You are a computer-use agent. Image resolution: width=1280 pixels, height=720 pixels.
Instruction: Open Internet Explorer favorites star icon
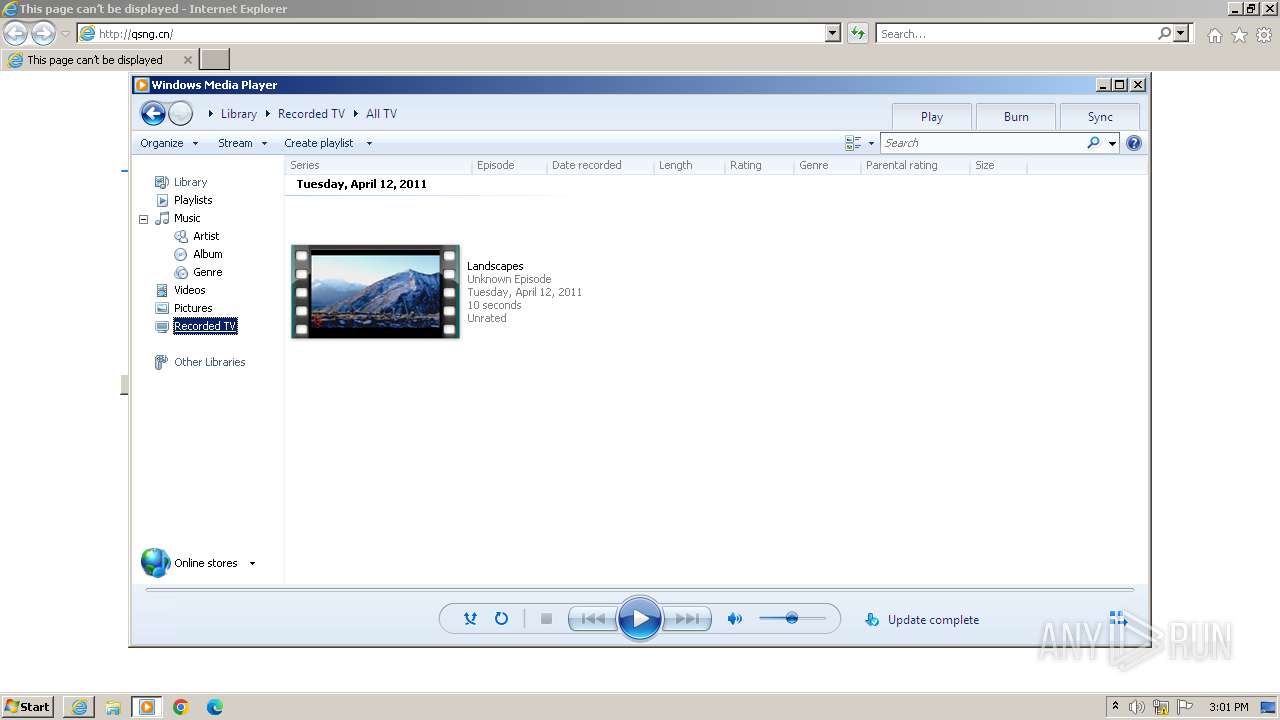(1239, 35)
